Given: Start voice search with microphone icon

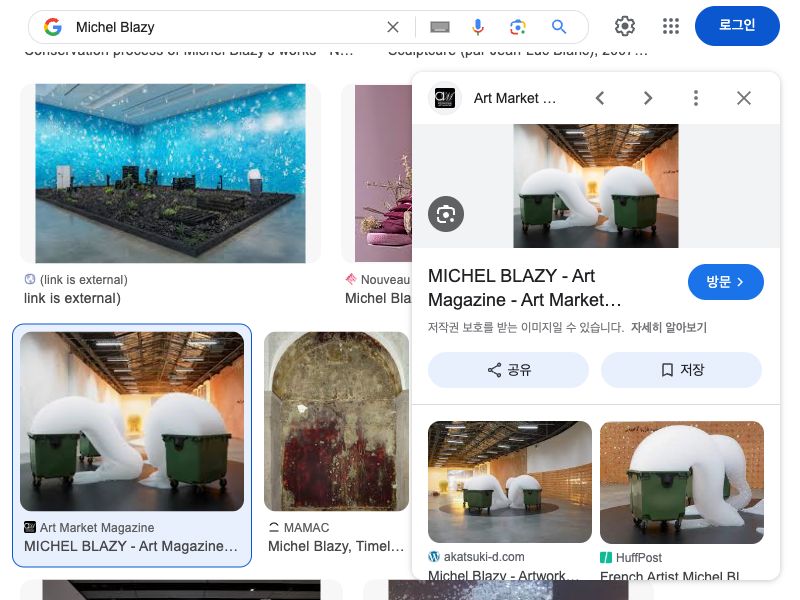Looking at the screenshot, I should click(478, 27).
